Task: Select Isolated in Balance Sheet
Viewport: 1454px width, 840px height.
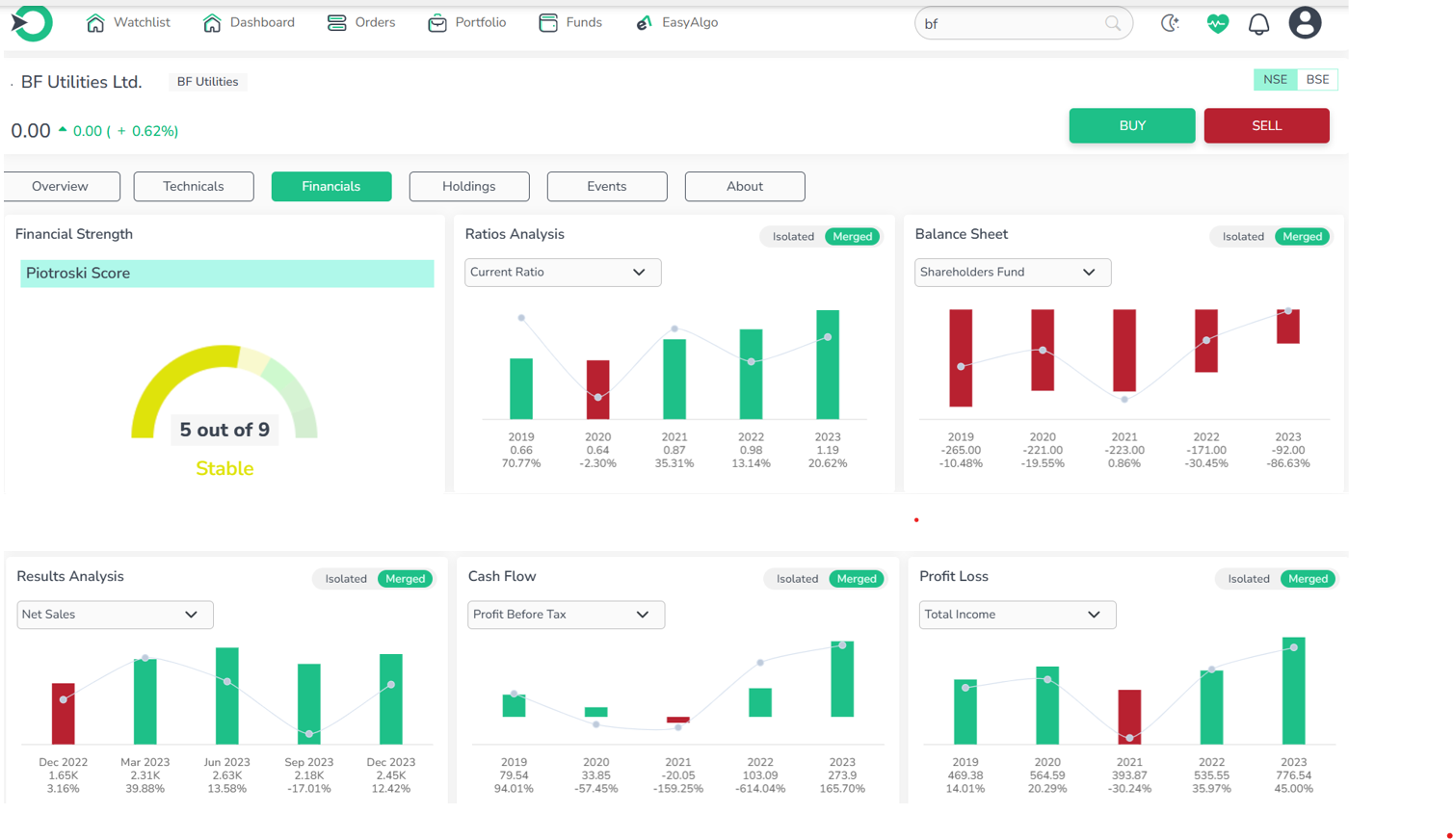Action: coord(1243,237)
